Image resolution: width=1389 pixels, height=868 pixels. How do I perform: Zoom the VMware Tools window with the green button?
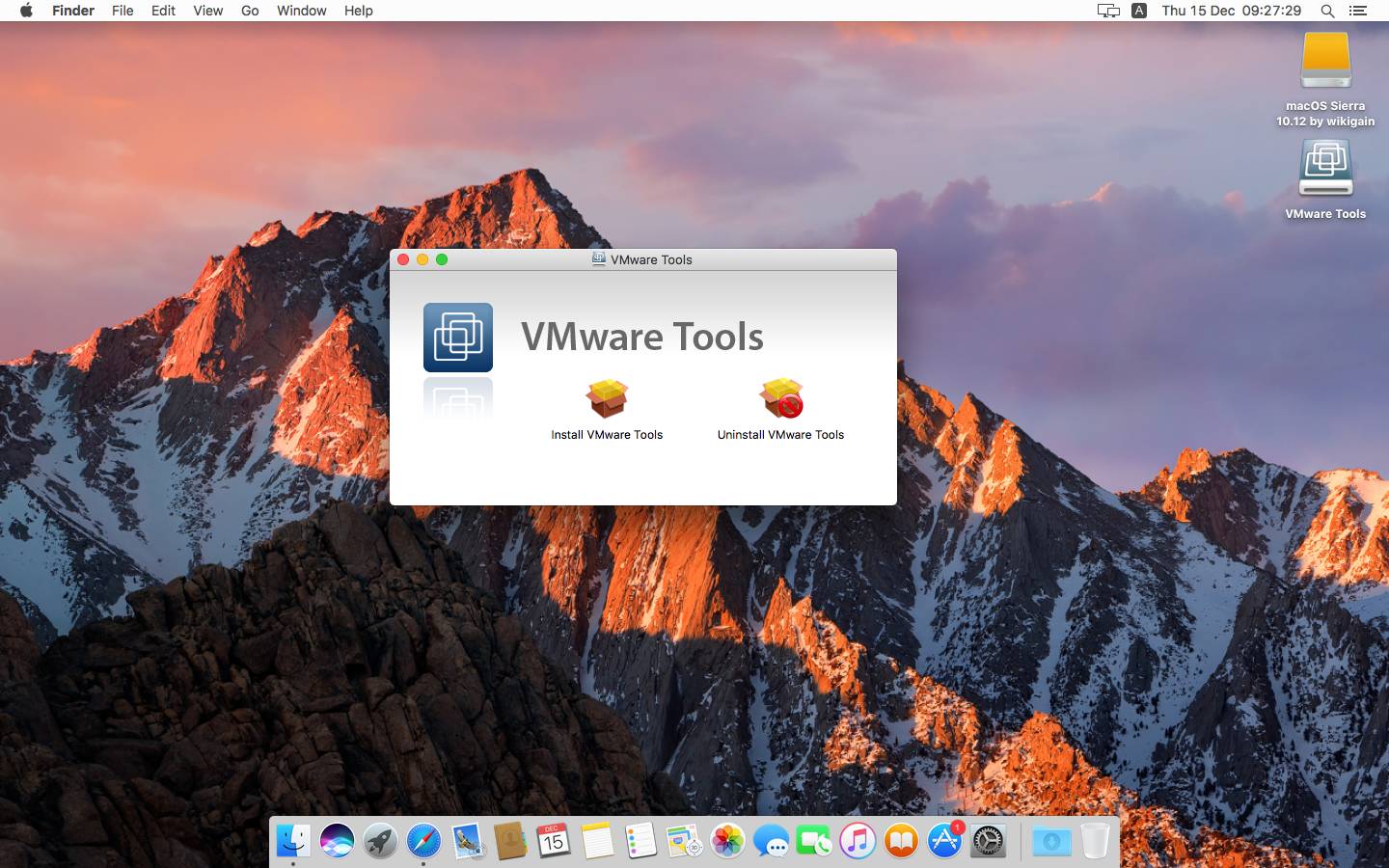click(x=442, y=259)
